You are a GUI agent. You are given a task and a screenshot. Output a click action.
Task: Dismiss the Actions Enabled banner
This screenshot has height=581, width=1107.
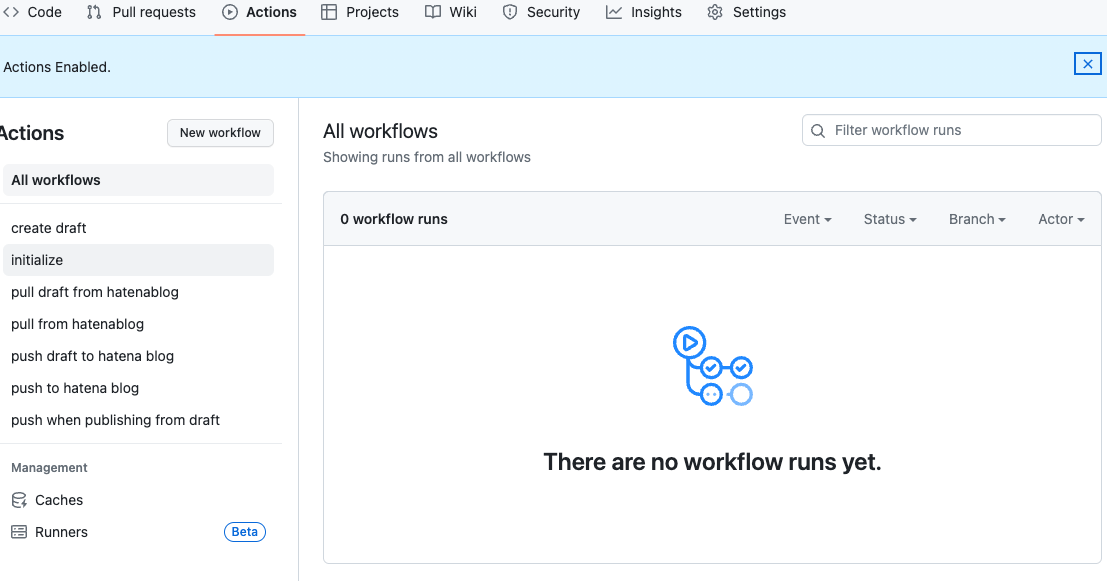coord(1087,64)
